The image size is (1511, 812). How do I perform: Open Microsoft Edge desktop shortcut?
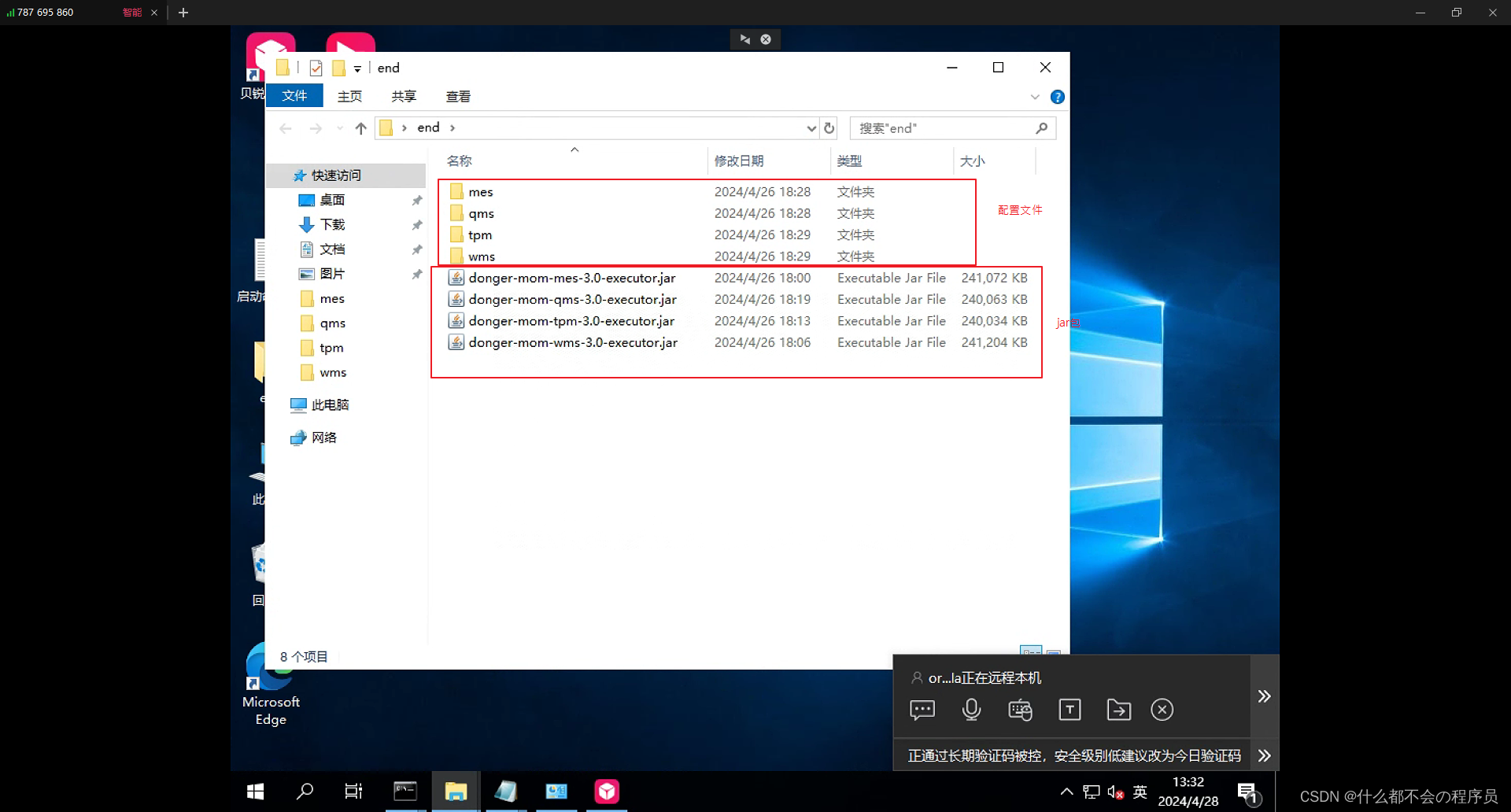tap(271, 685)
